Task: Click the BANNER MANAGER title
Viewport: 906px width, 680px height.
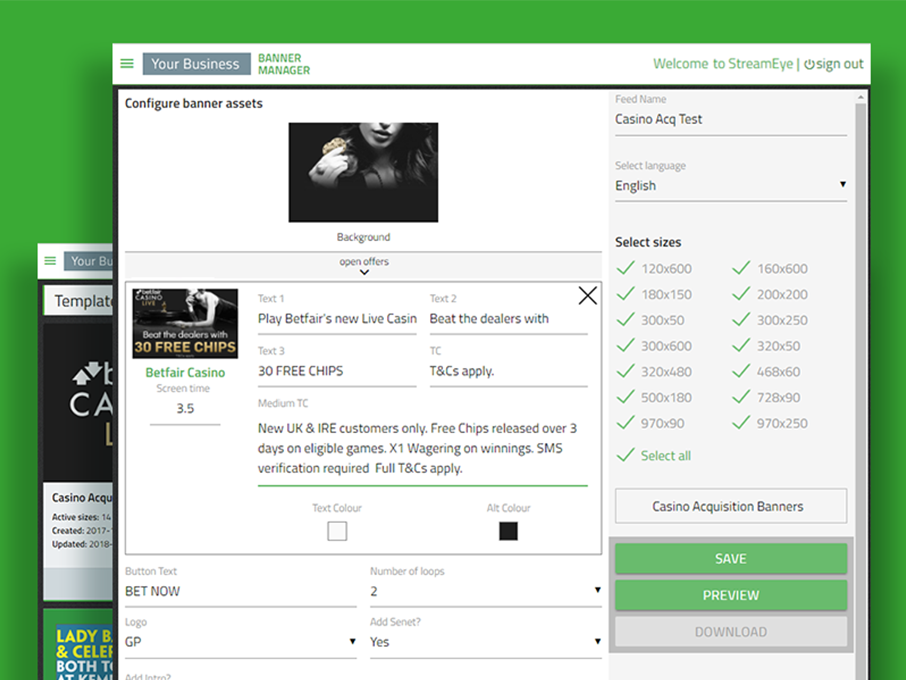Action: coord(284,64)
